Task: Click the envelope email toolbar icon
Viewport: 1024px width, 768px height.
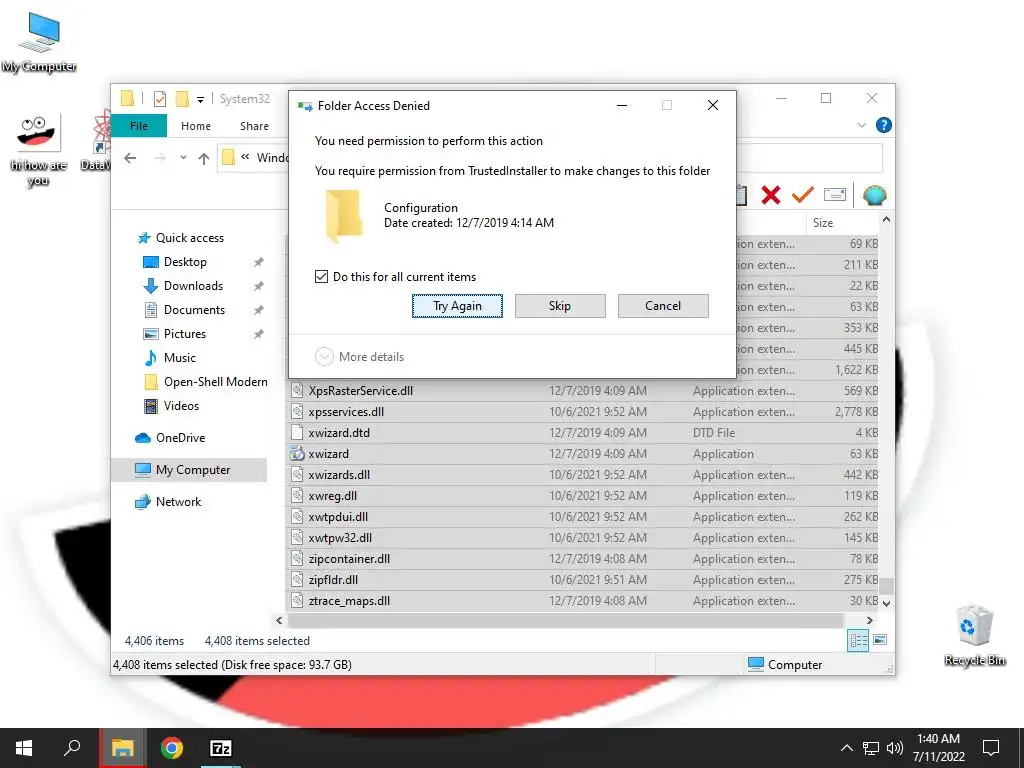Action: [835, 195]
